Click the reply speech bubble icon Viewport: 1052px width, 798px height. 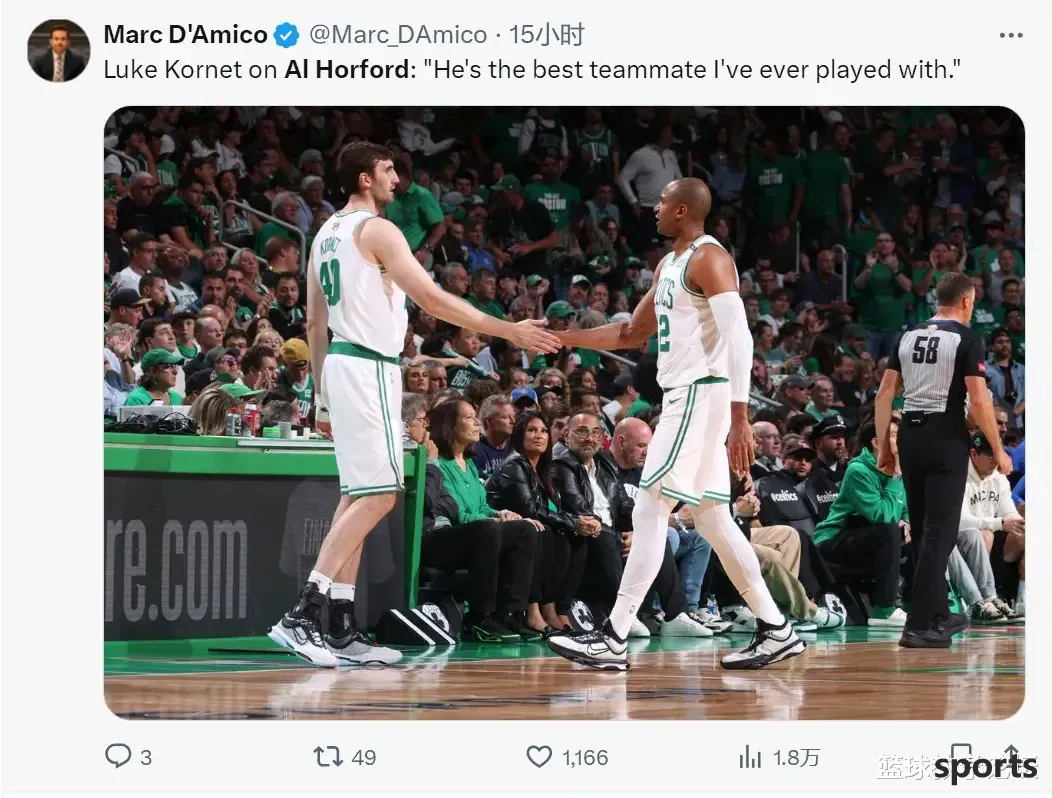[x=118, y=756]
